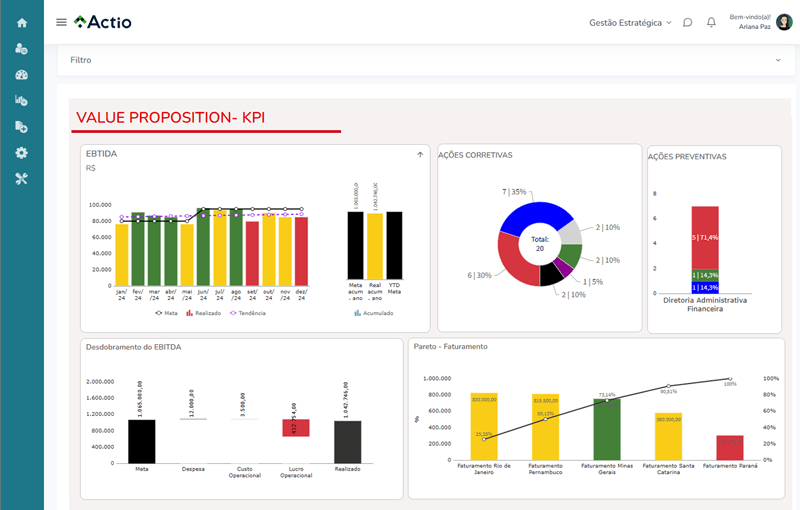Click the Filtro label

point(81,60)
